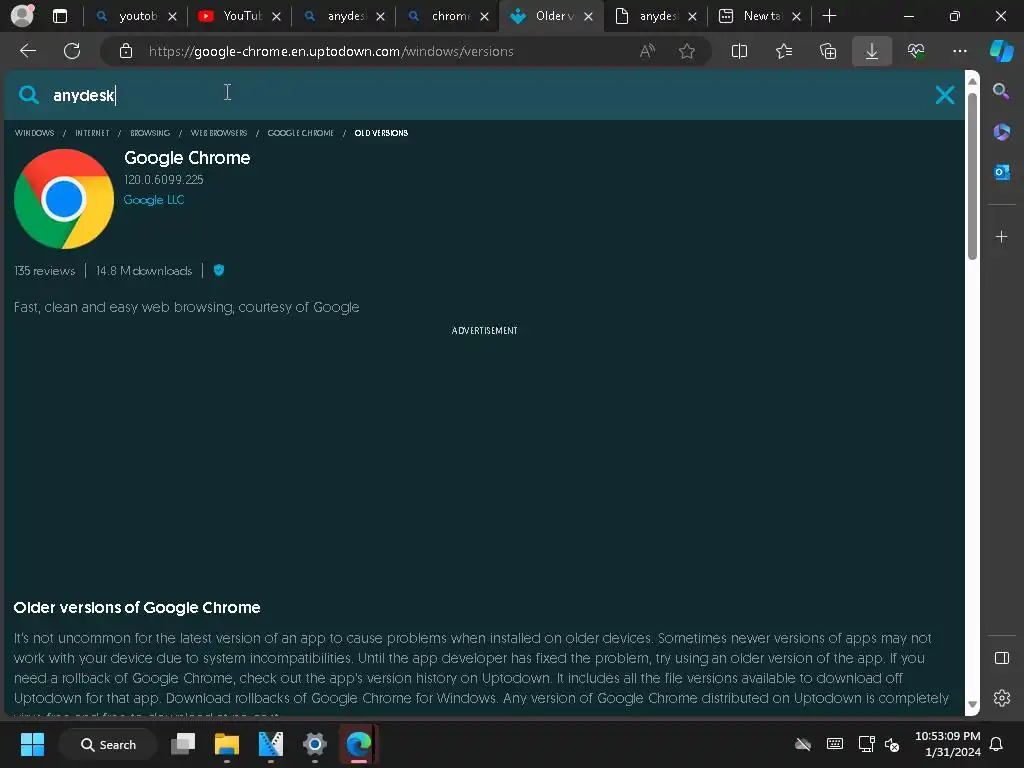Add a sidebar app with plus icon

(x=1002, y=236)
